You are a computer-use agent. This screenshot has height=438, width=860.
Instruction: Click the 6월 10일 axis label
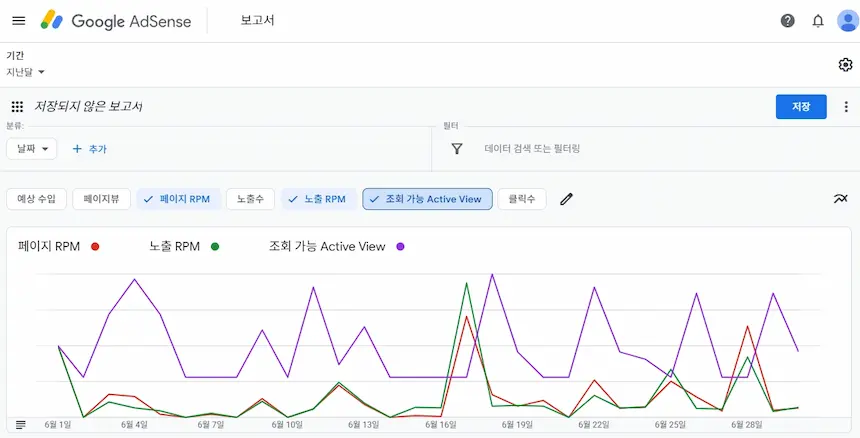click(x=287, y=425)
